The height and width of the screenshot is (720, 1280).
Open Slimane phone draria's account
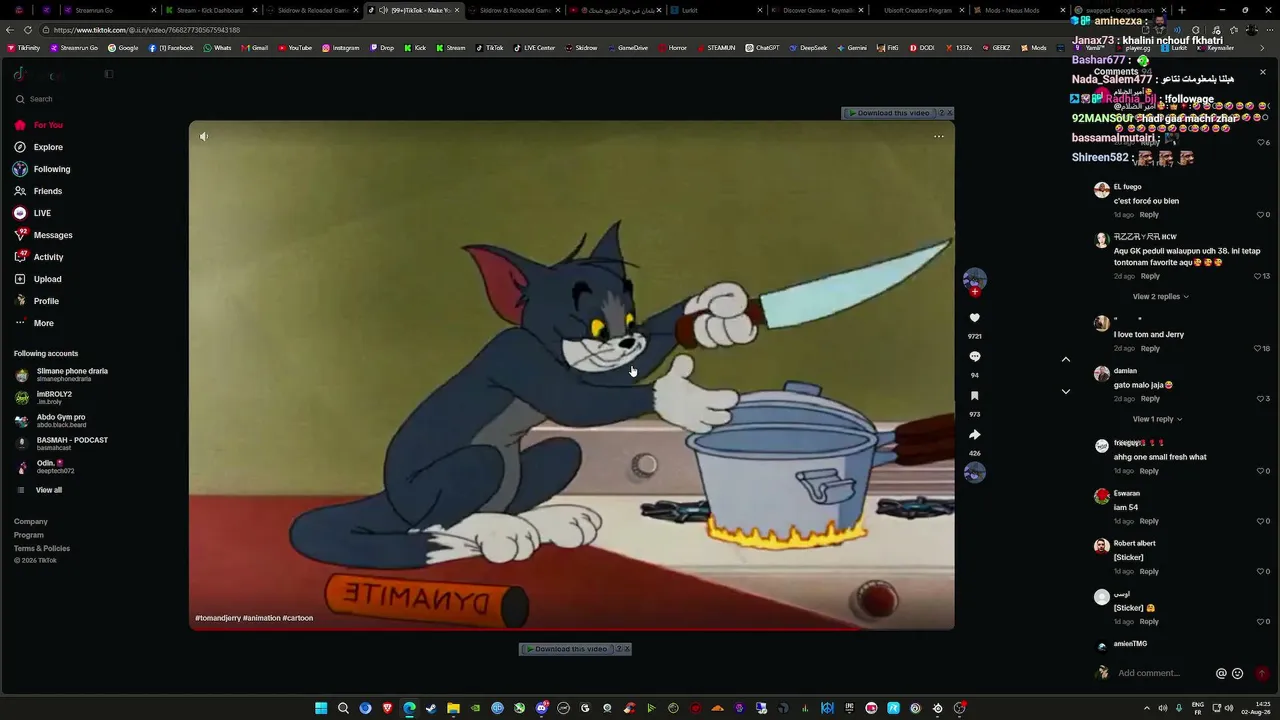[62, 375]
